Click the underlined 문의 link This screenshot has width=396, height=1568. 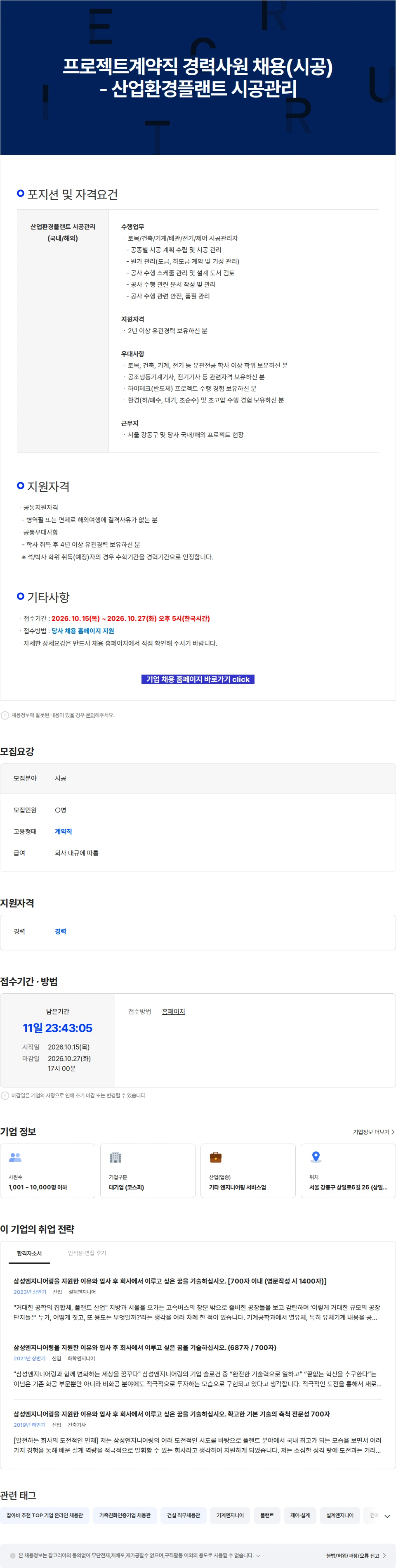[90, 715]
